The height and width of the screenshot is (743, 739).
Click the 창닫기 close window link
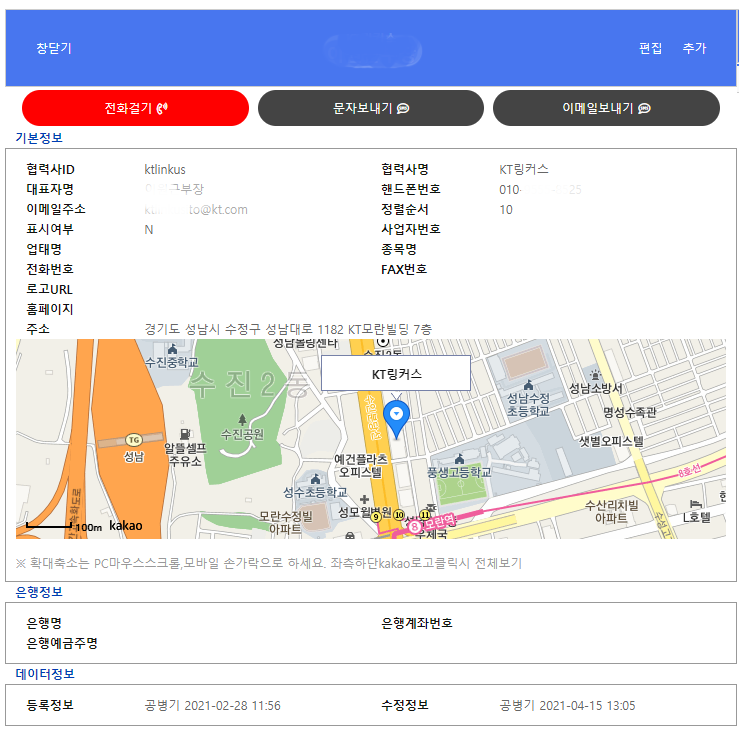point(54,48)
